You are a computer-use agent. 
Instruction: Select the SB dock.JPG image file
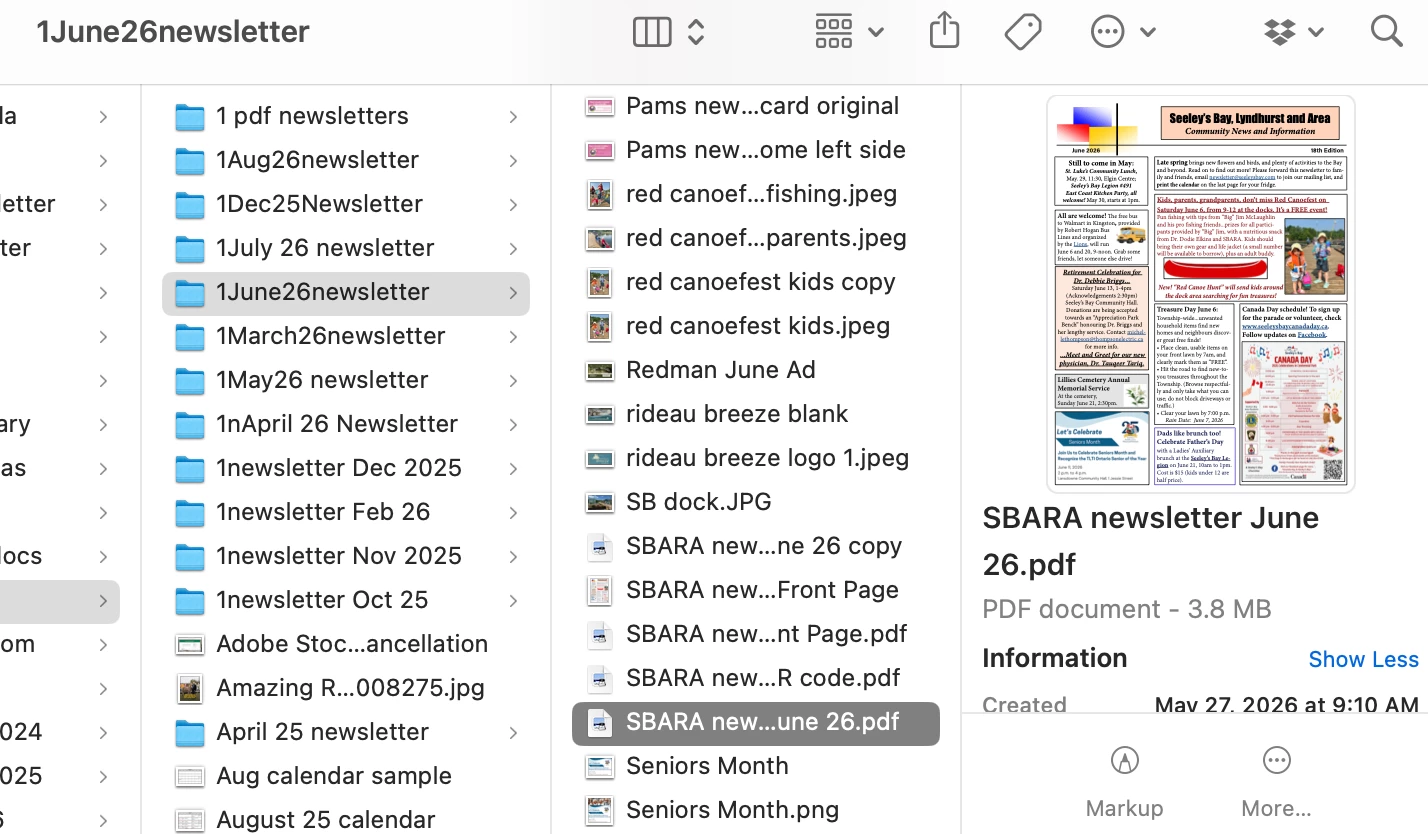click(756, 502)
